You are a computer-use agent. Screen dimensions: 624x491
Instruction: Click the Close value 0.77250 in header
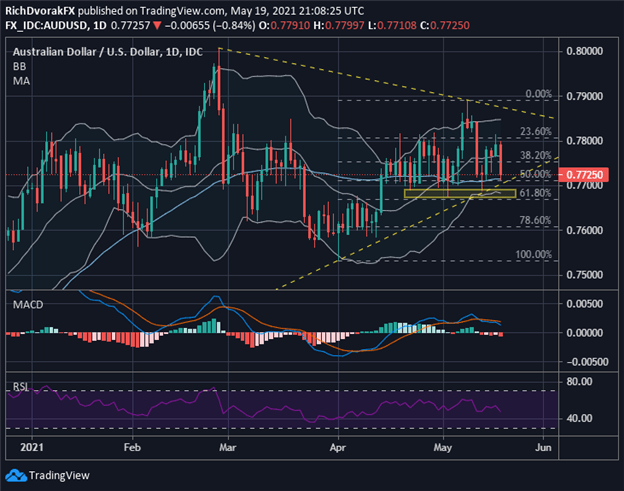coord(450,26)
